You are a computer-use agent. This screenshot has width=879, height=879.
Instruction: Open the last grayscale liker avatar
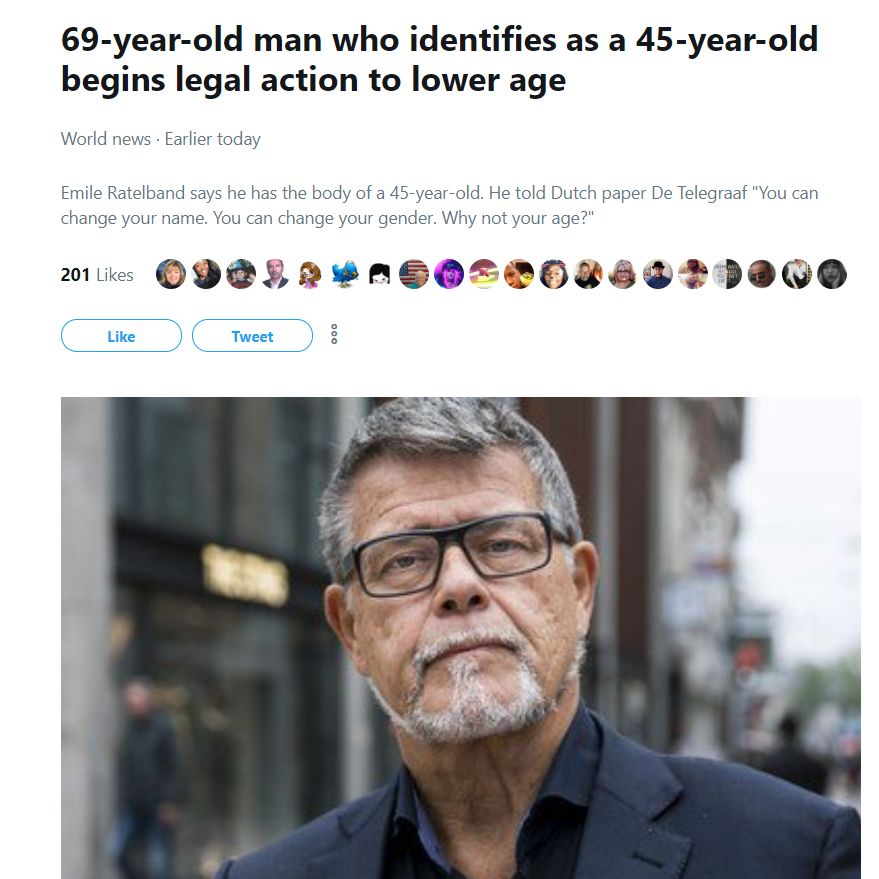click(x=832, y=274)
